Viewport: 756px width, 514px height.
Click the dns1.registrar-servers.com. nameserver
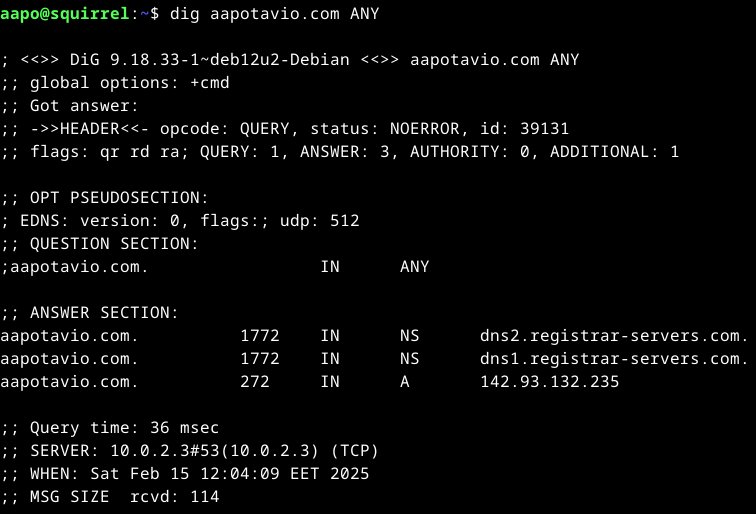[x=614, y=359]
